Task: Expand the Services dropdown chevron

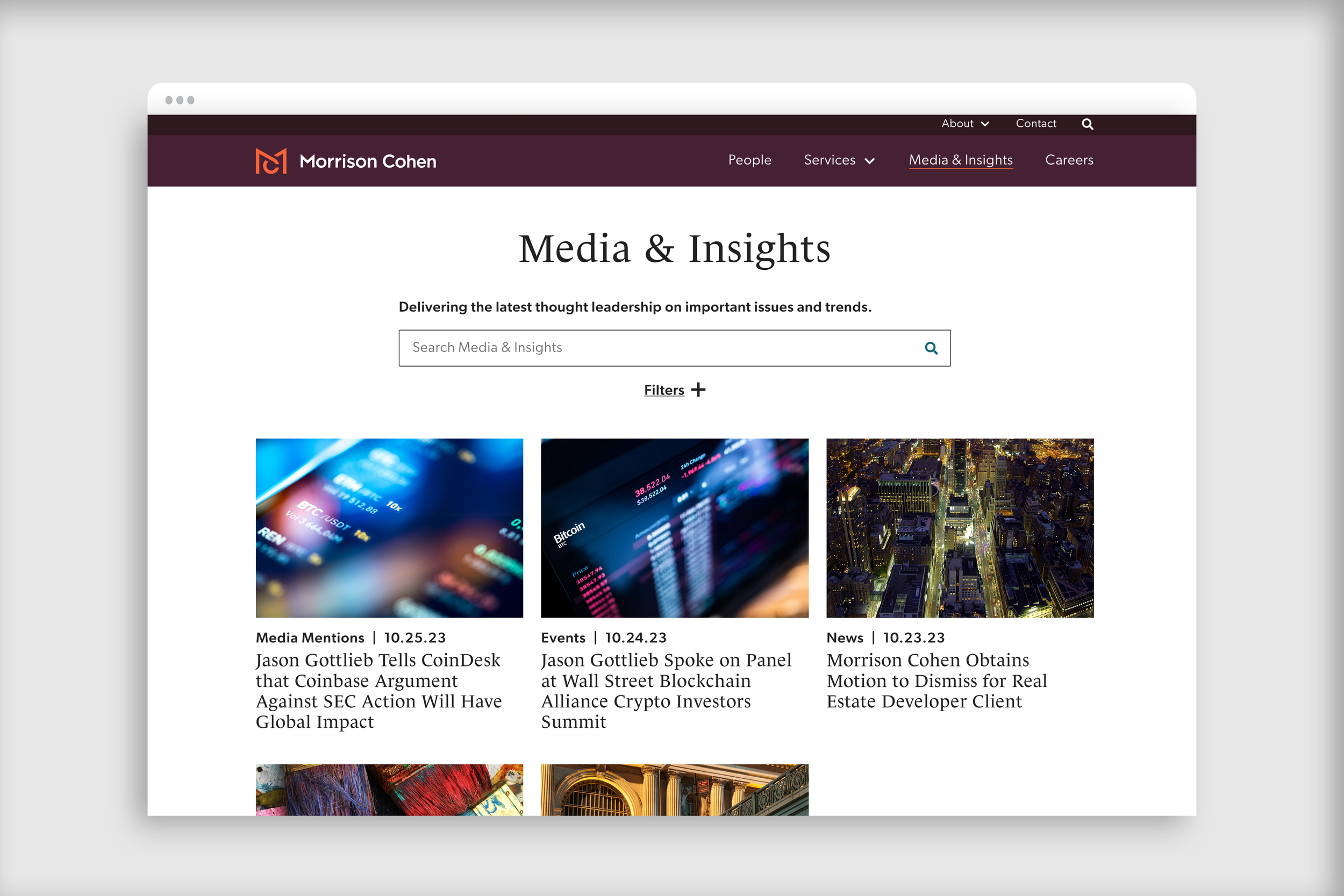Action: (870, 161)
